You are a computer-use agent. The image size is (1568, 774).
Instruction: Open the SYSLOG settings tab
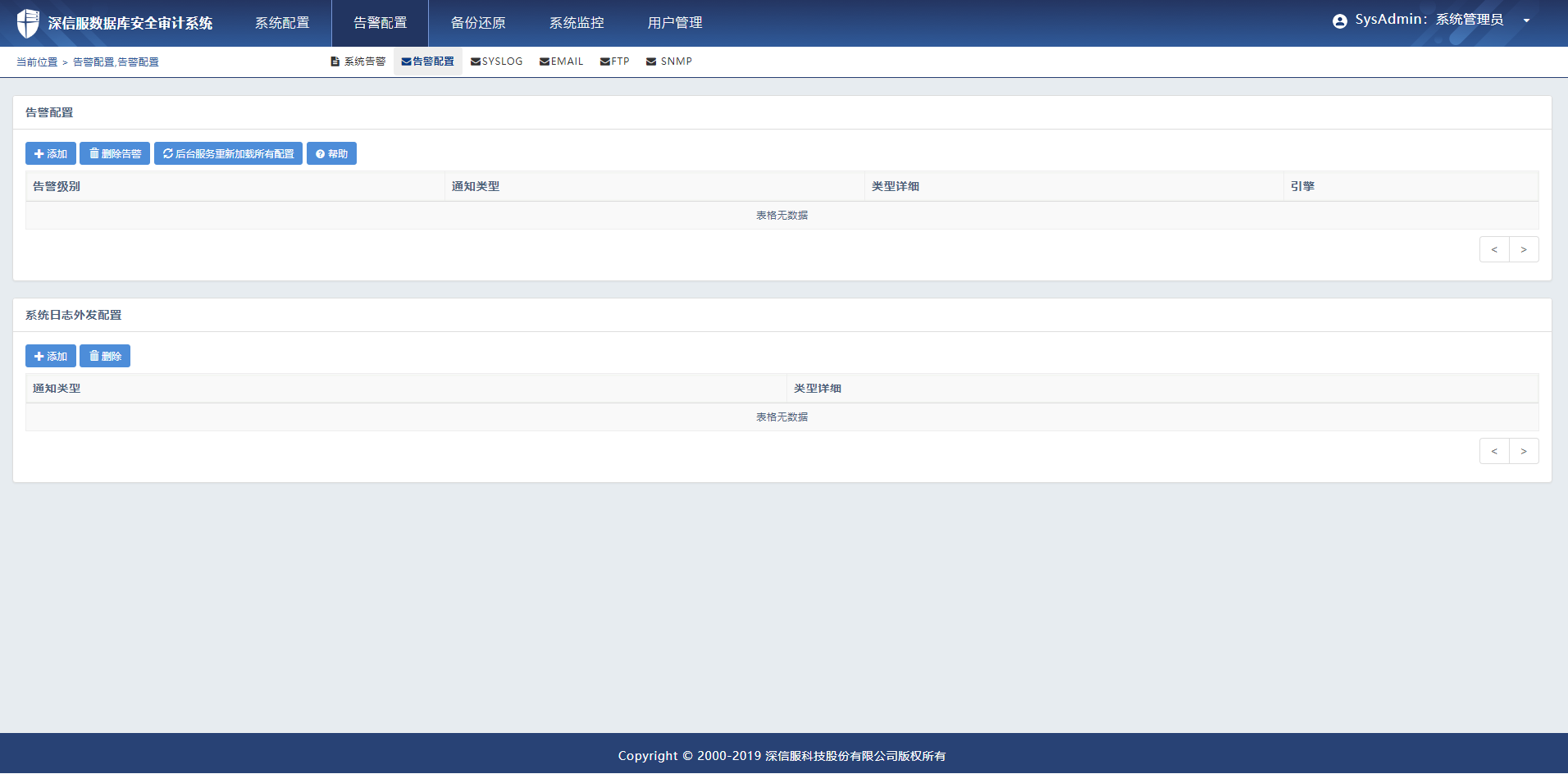coord(497,61)
